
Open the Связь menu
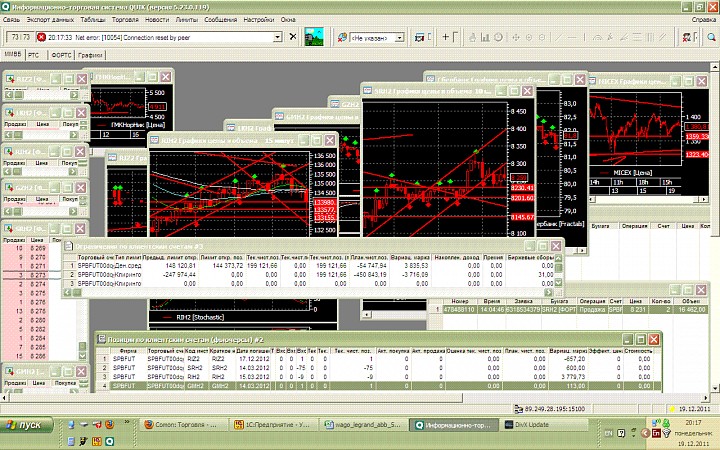(x=11, y=20)
